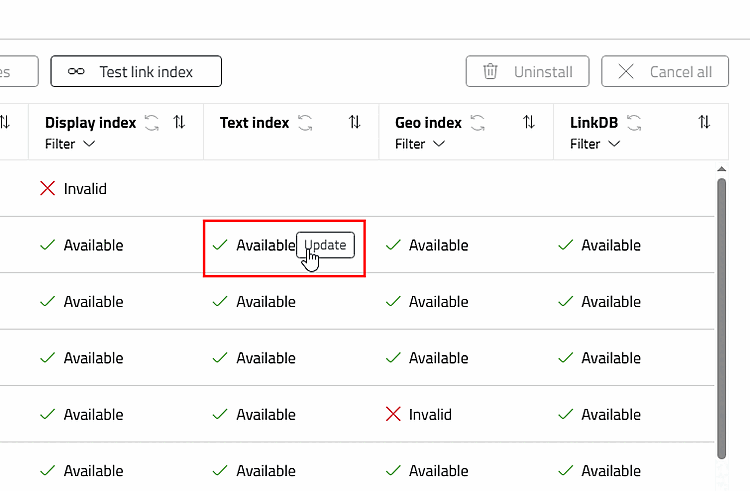Click Update button in Text index cell
Screen dimensions: 750x491
pyautogui.click(x=325, y=245)
